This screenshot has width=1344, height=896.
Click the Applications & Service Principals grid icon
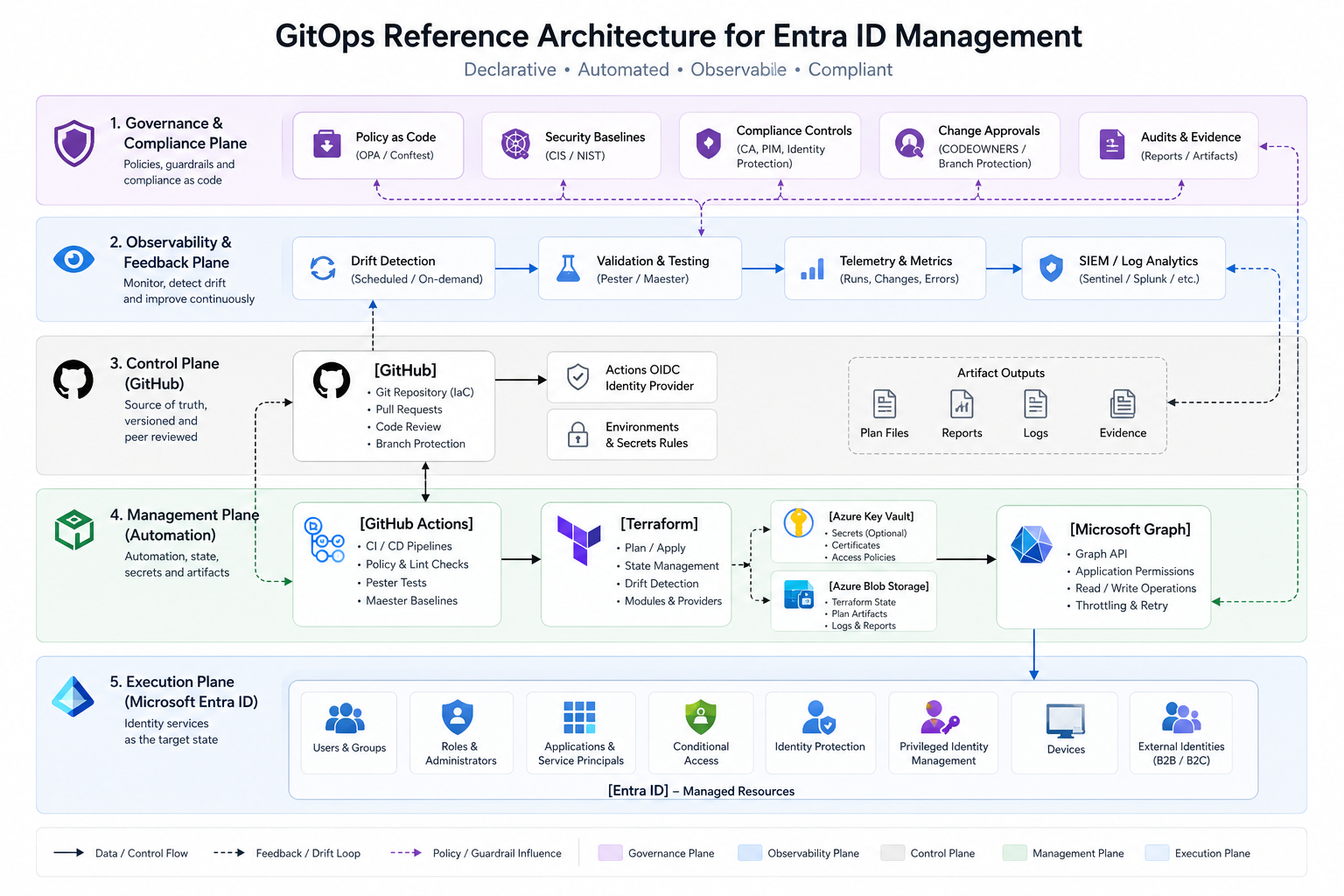[579, 717]
